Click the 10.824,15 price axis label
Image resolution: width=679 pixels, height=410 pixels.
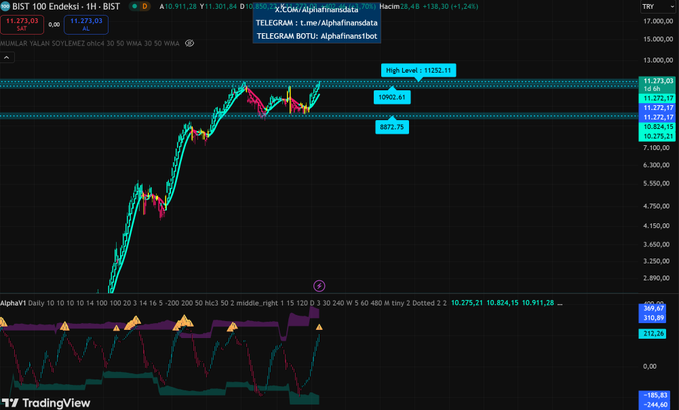point(658,127)
